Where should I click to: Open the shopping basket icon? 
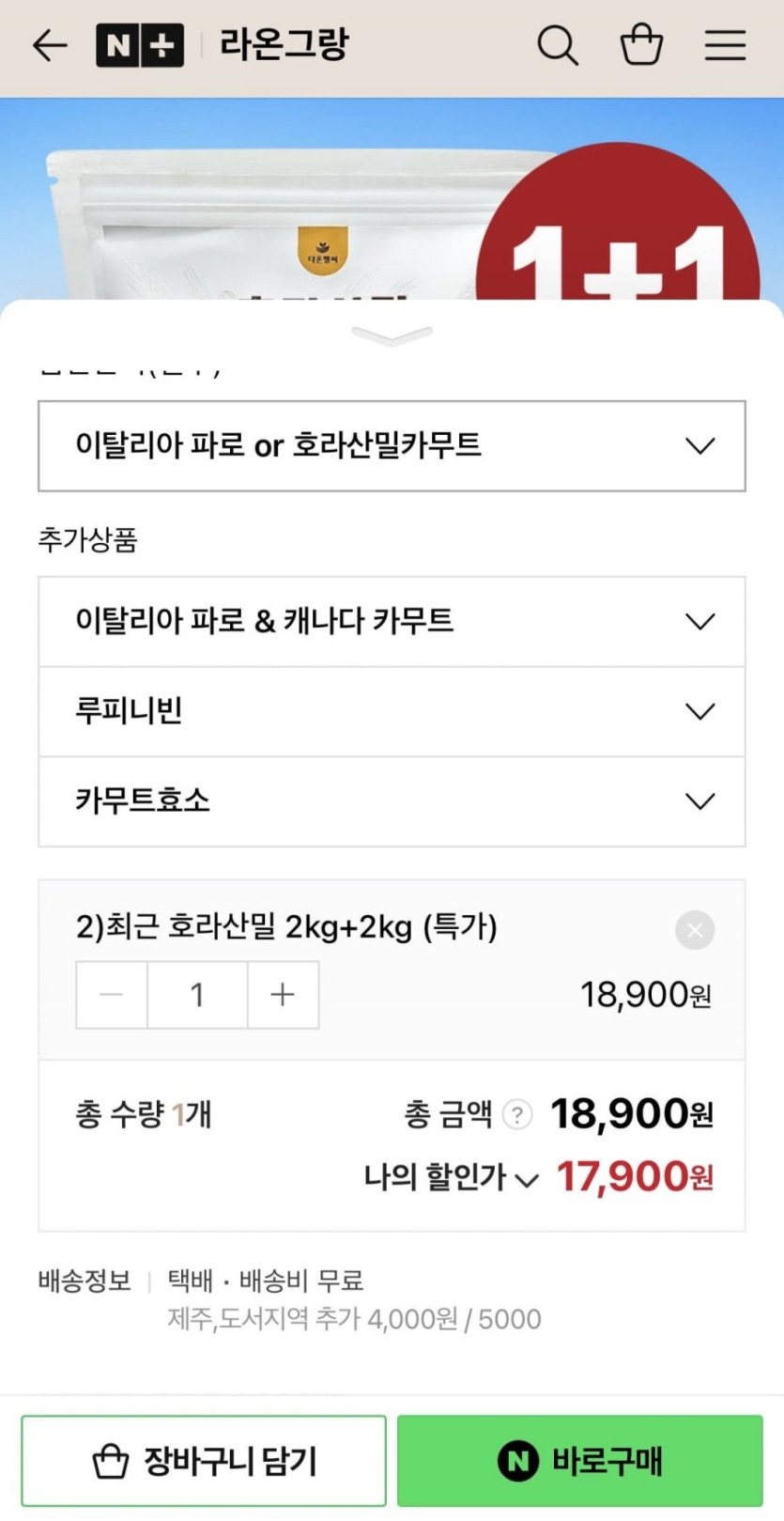tap(641, 45)
